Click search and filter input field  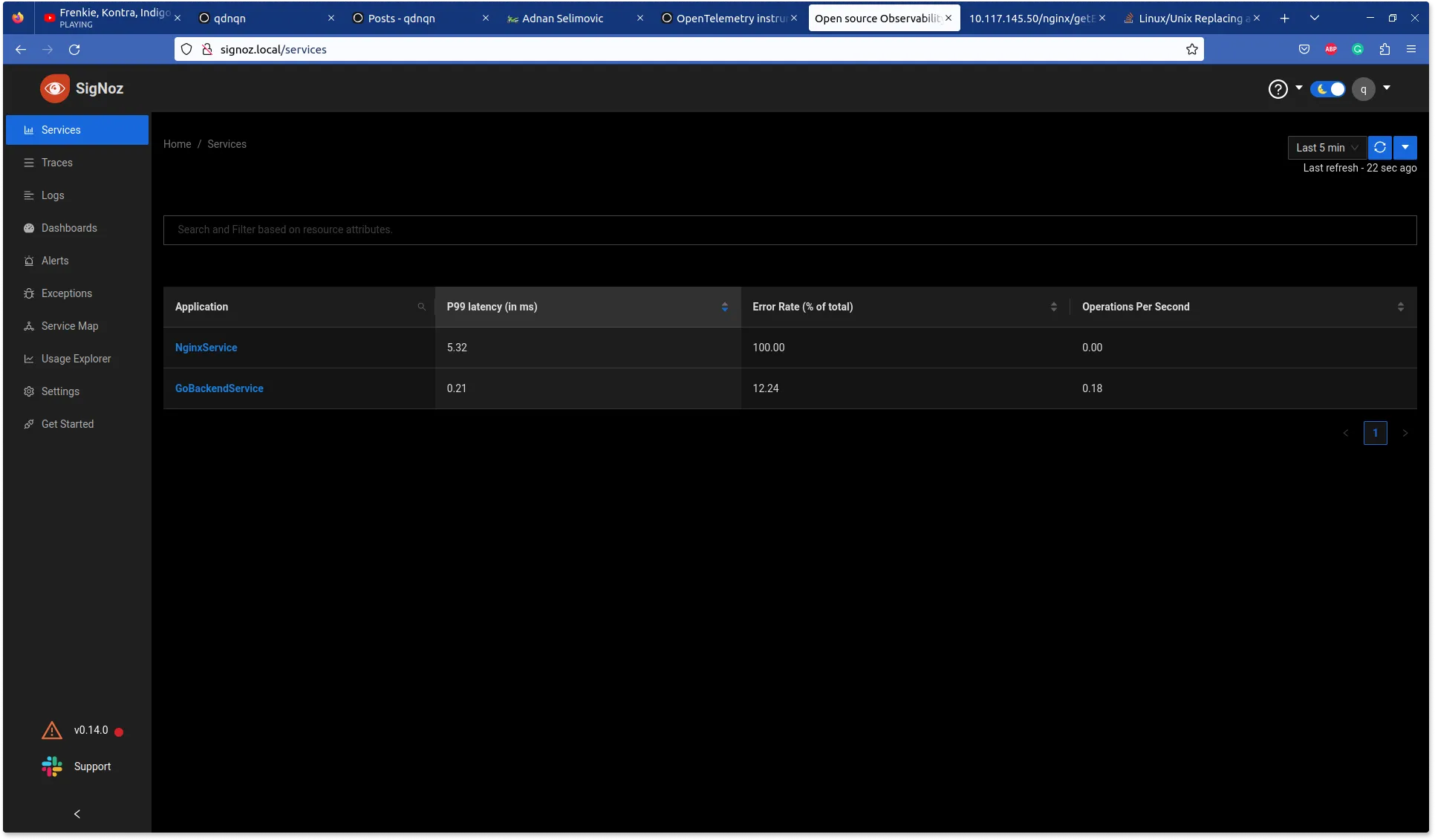click(790, 229)
